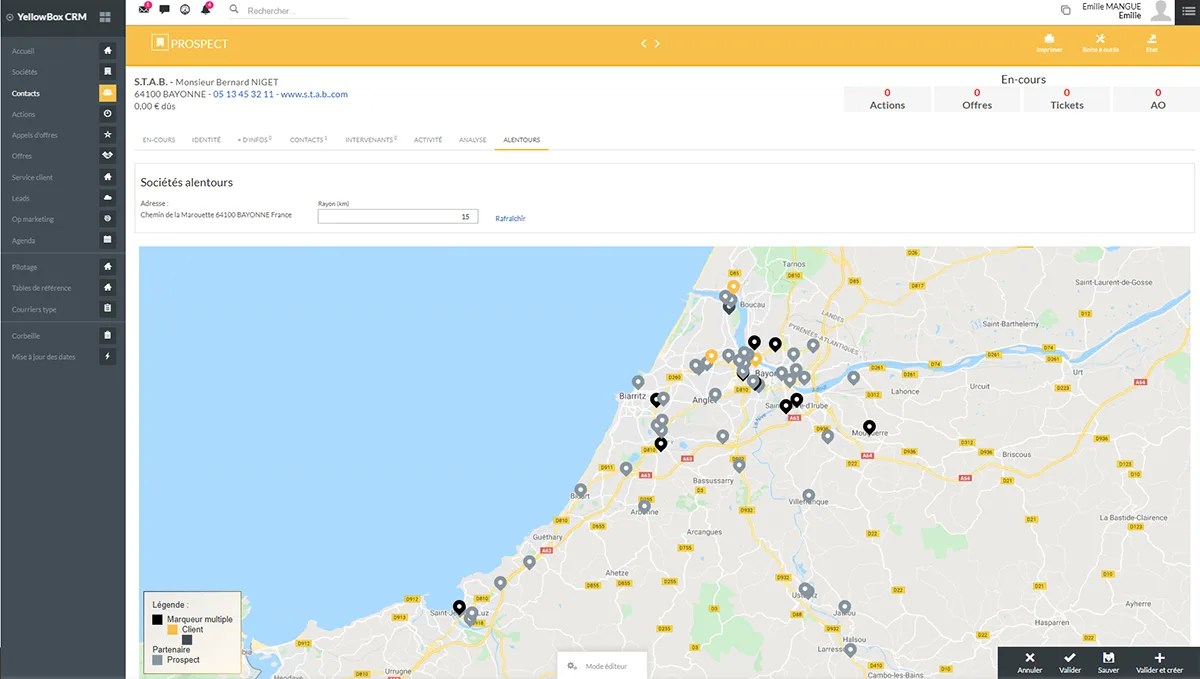Go to next record with right chevron

(657, 44)
